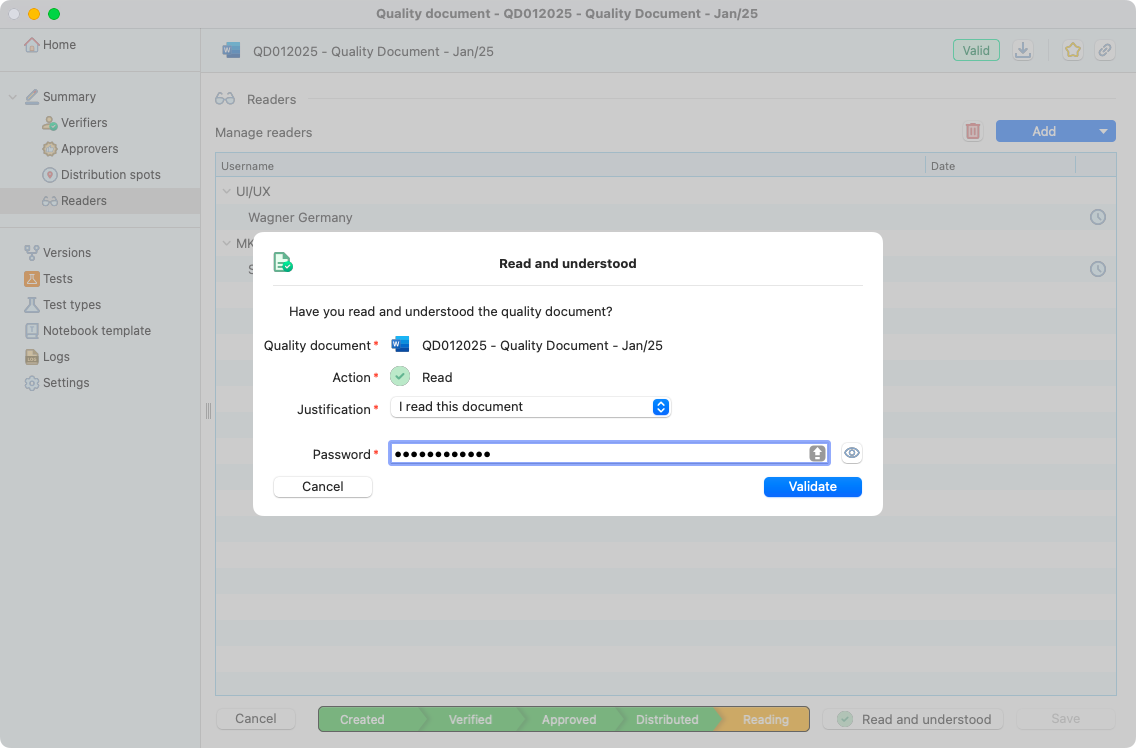Click the Add reader button
The width and height of the screenshot is (1136, 748).
(1043, 131)
